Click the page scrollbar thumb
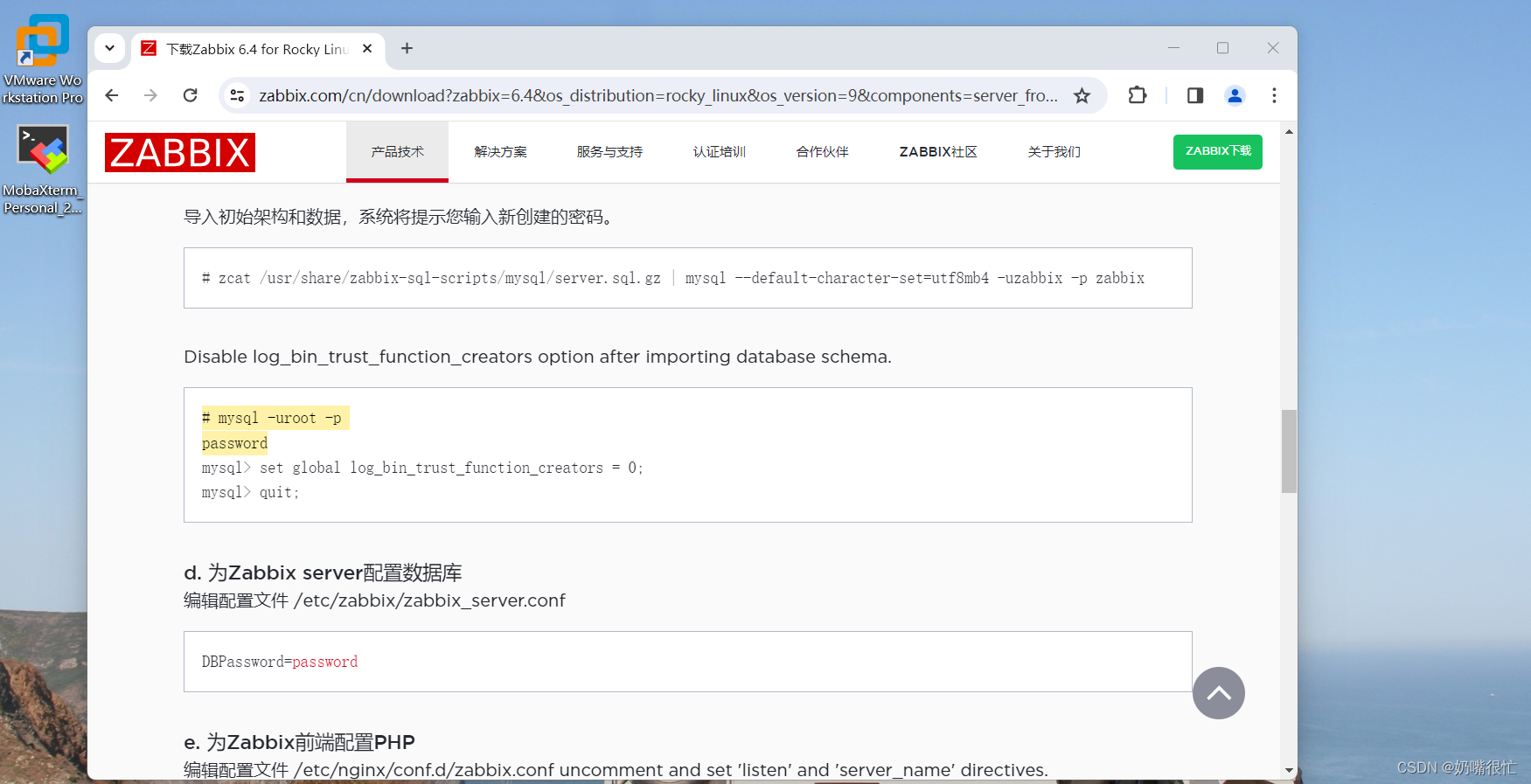Screen dimensions: 1531x784 (x=1289, y=451)
